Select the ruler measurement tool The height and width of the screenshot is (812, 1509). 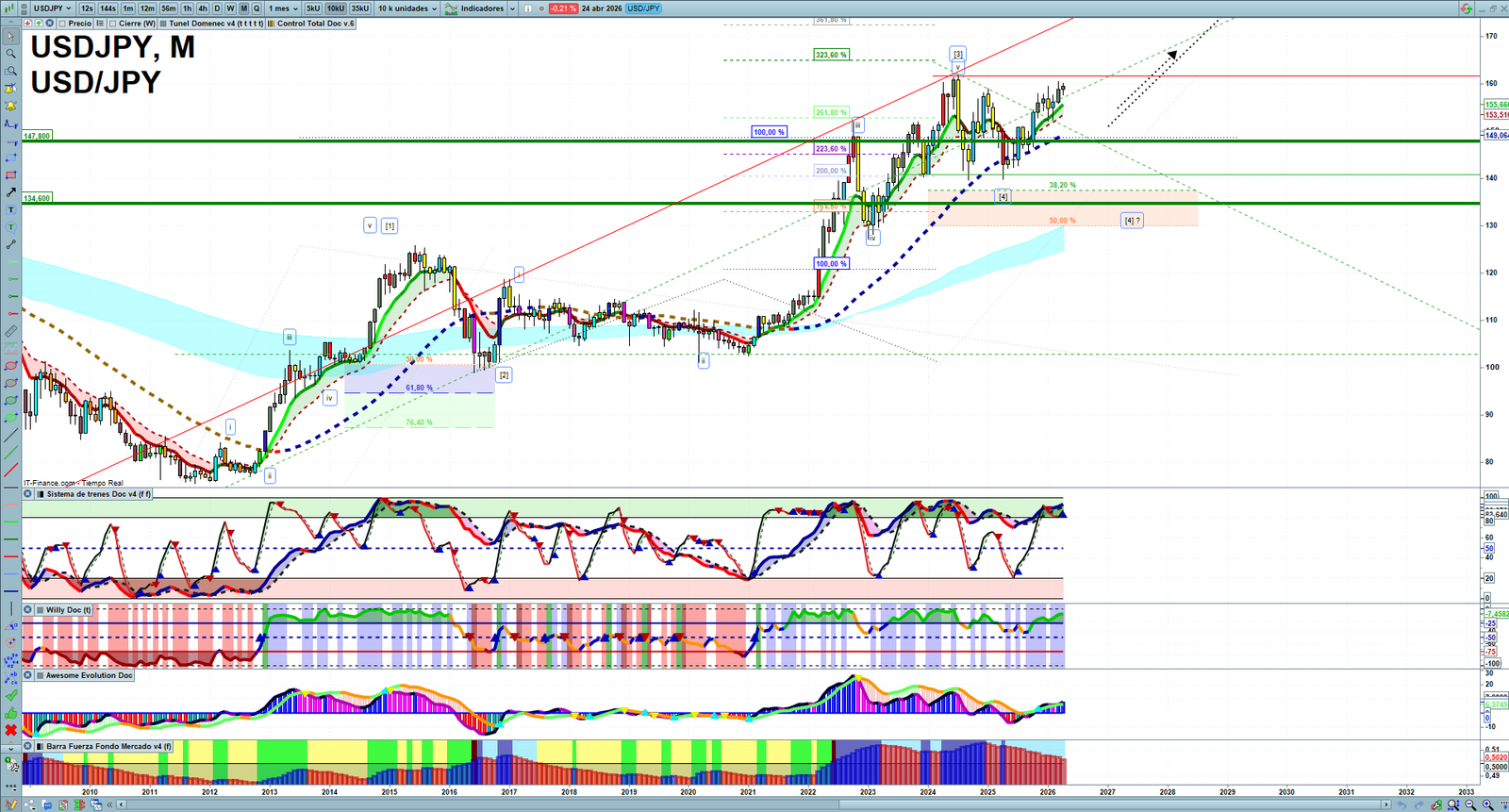point(11,331)
